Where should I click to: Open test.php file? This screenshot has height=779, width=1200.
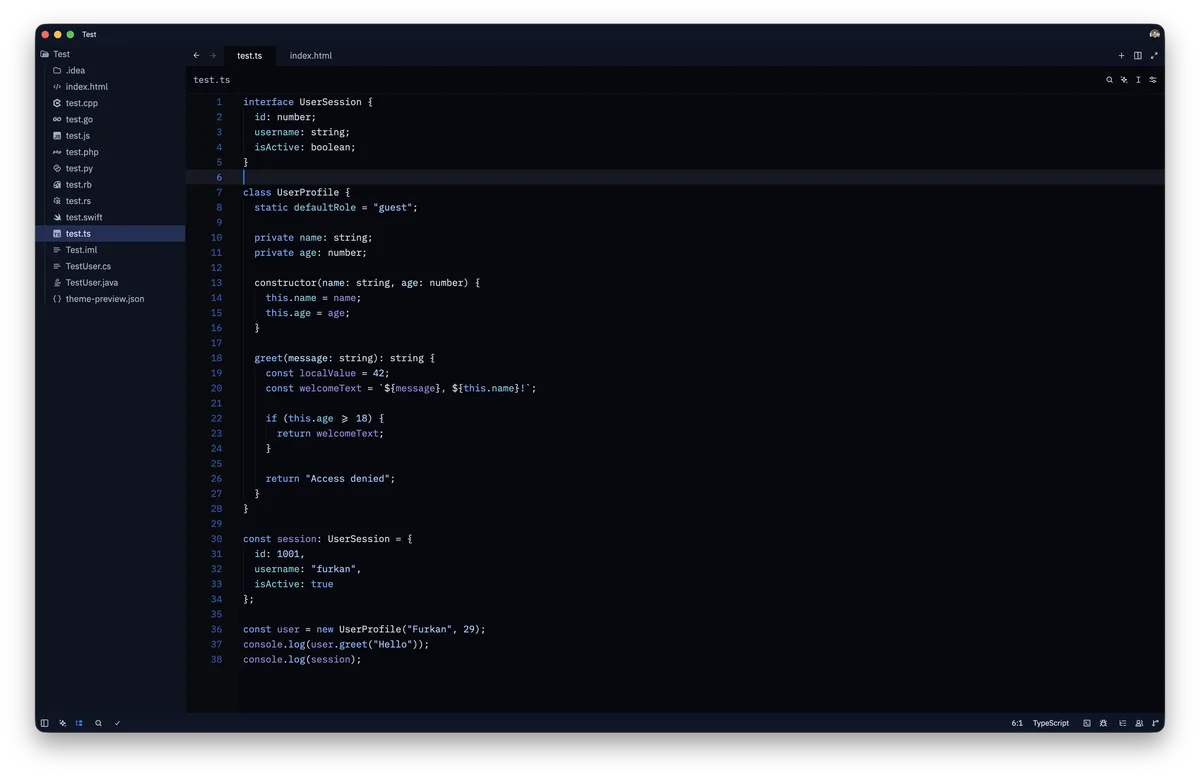coord(110,152)
